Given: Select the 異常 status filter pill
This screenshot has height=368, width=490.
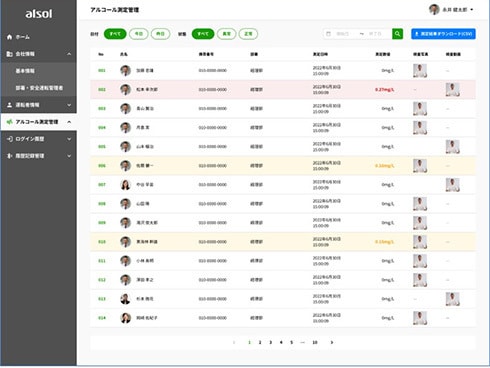Looking at the screenshot, I should 227,34.
